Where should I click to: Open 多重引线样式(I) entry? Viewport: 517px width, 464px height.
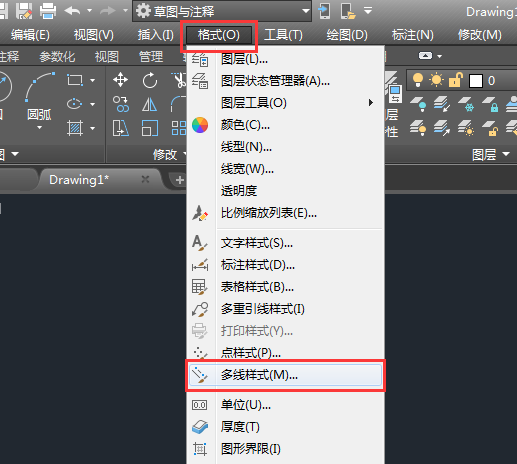285,309
